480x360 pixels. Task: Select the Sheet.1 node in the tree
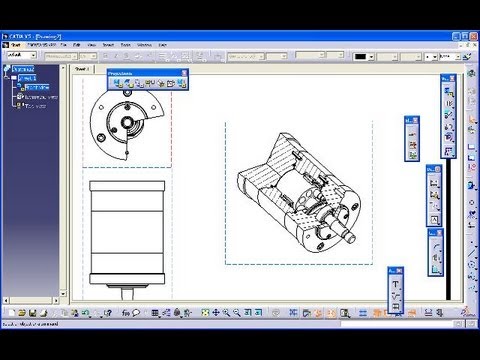[x=27, y=78]
